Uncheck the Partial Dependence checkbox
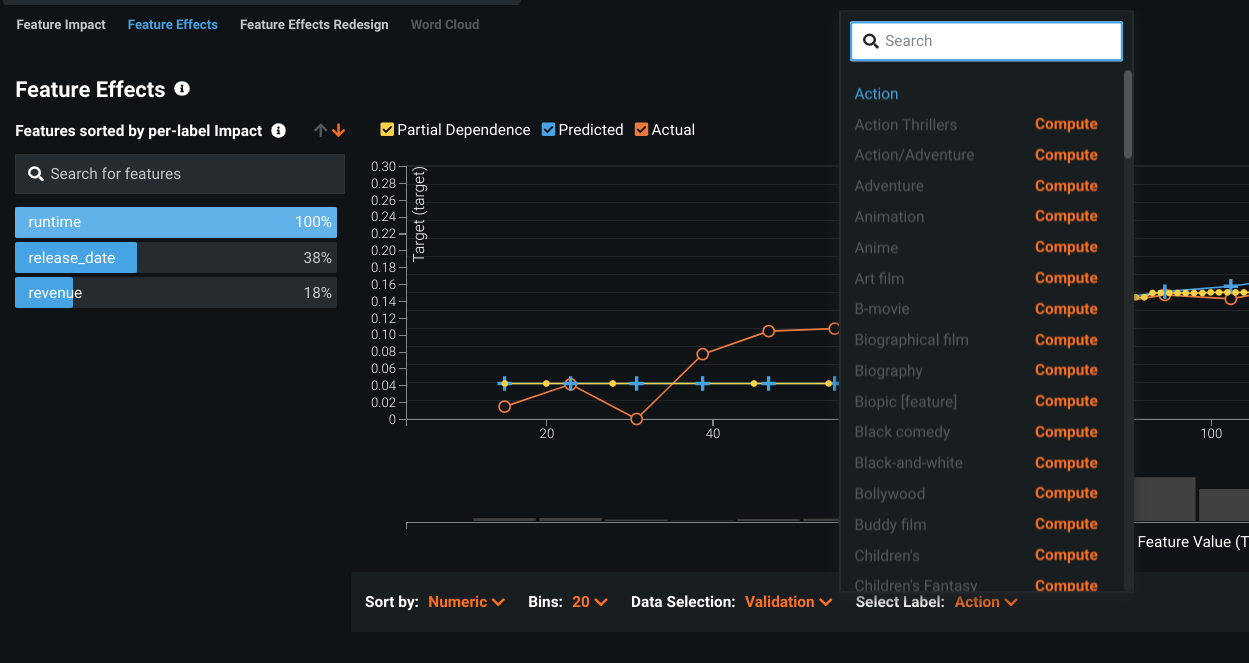Viewport: 1249px width, 663px height. tap(387, 130)
